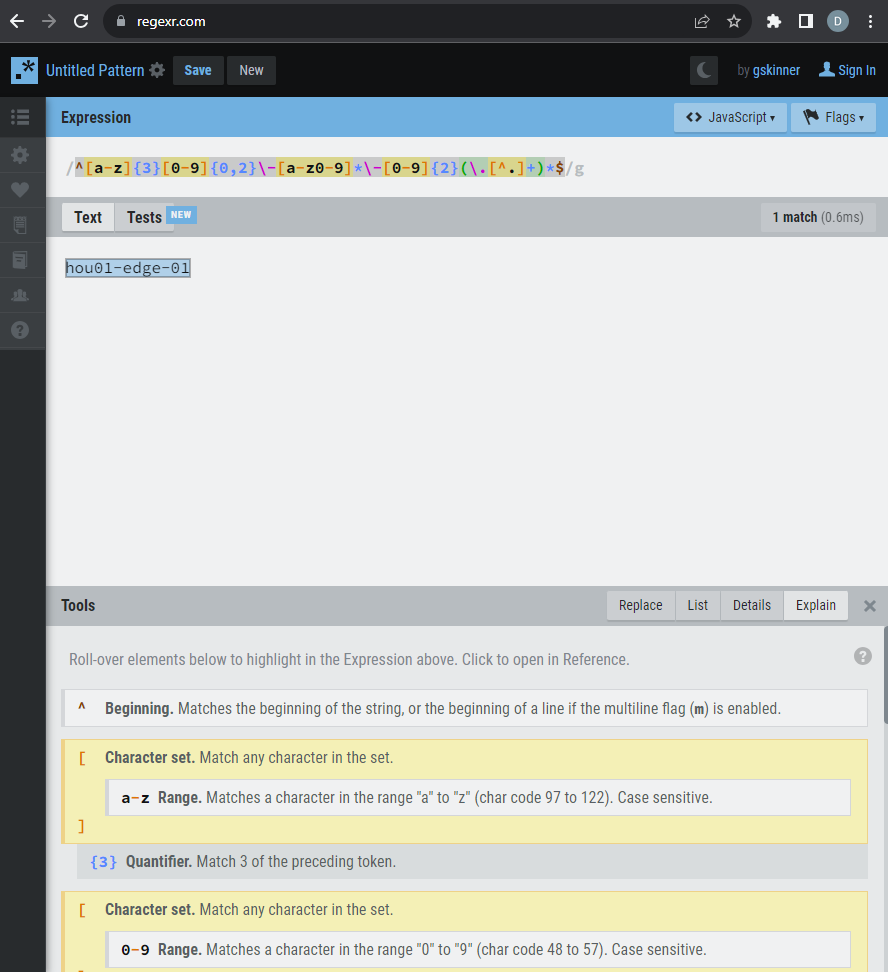Switch to the Replace tool tab
888x972 pixels.
[x=640, y=605]
